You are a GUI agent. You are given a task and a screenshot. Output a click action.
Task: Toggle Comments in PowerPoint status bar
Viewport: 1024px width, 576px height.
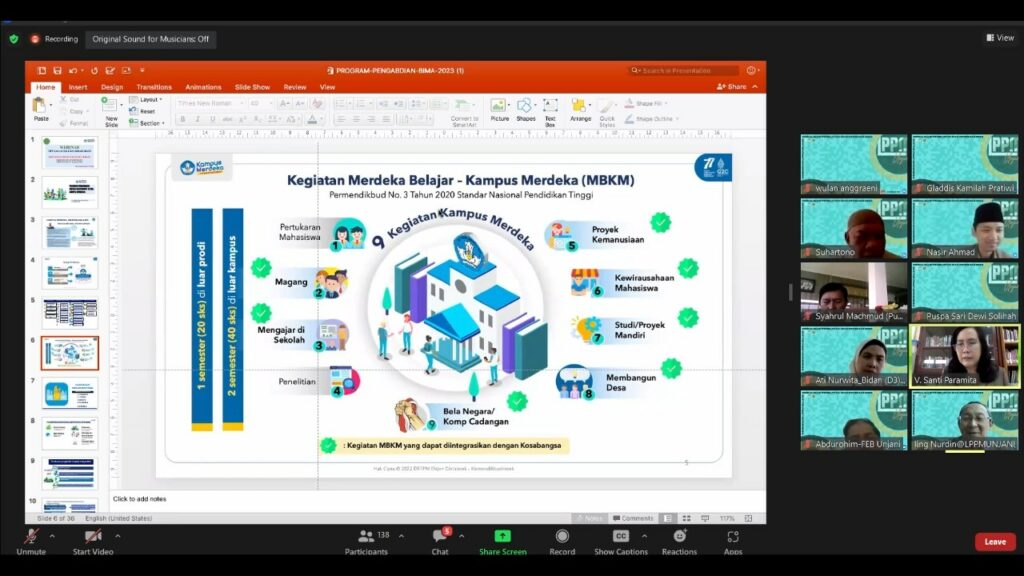633,518
